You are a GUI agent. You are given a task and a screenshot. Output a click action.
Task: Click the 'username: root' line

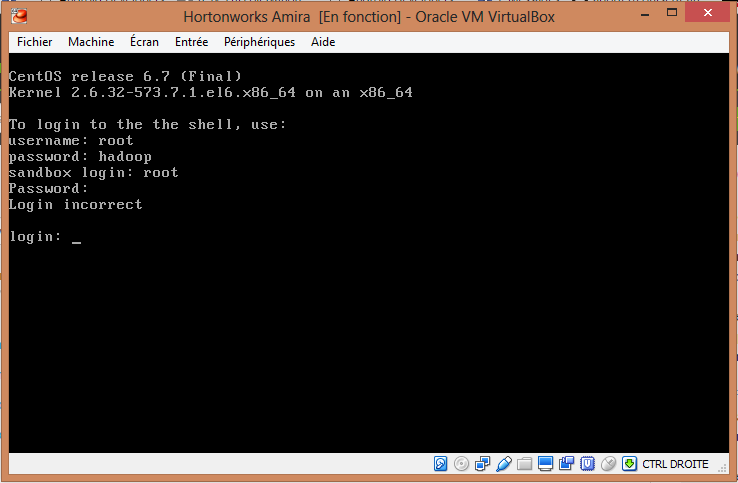click(x=71, y=141)
